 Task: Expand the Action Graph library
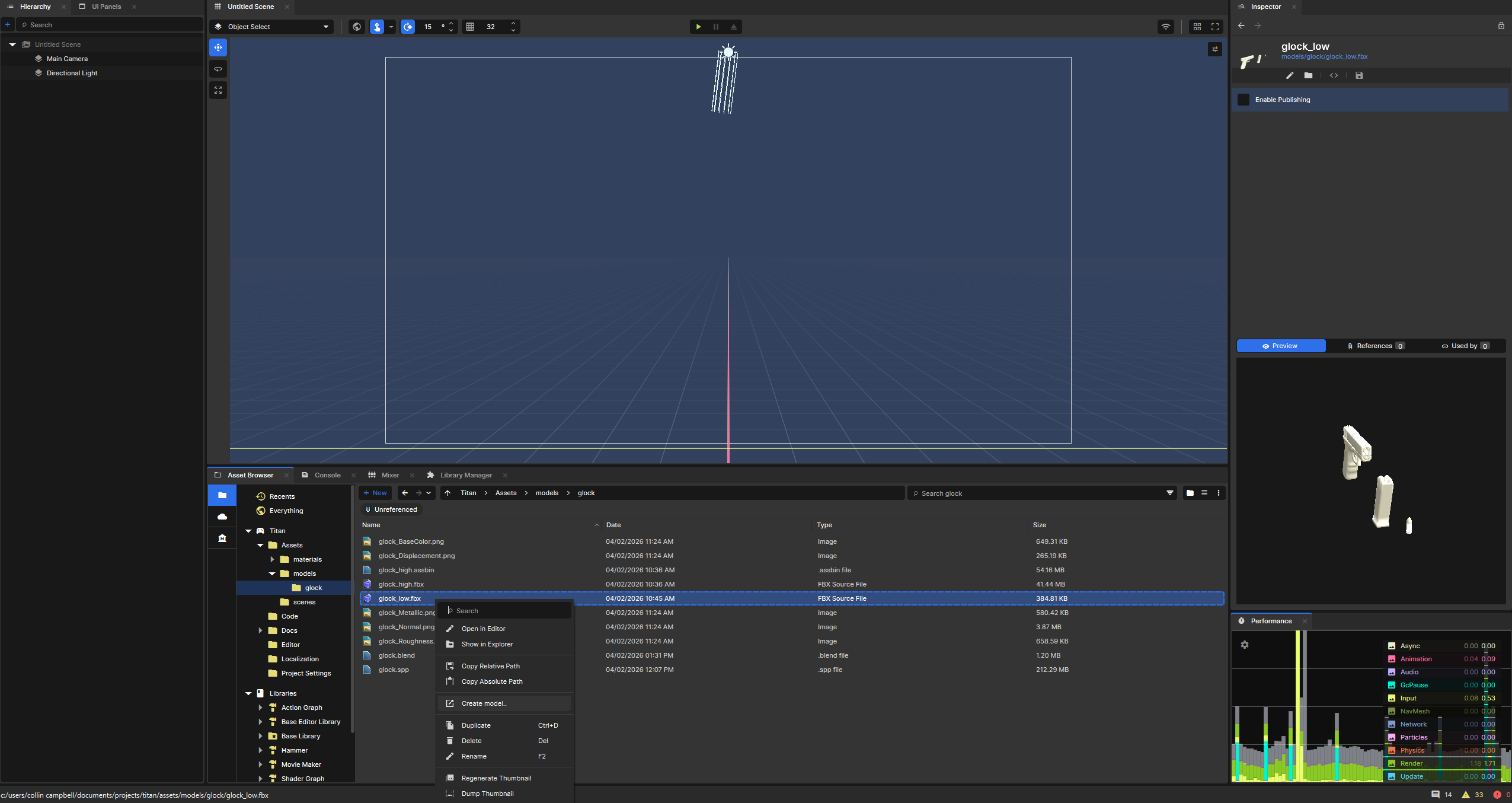pyautogui.click(x=261, y=707)
